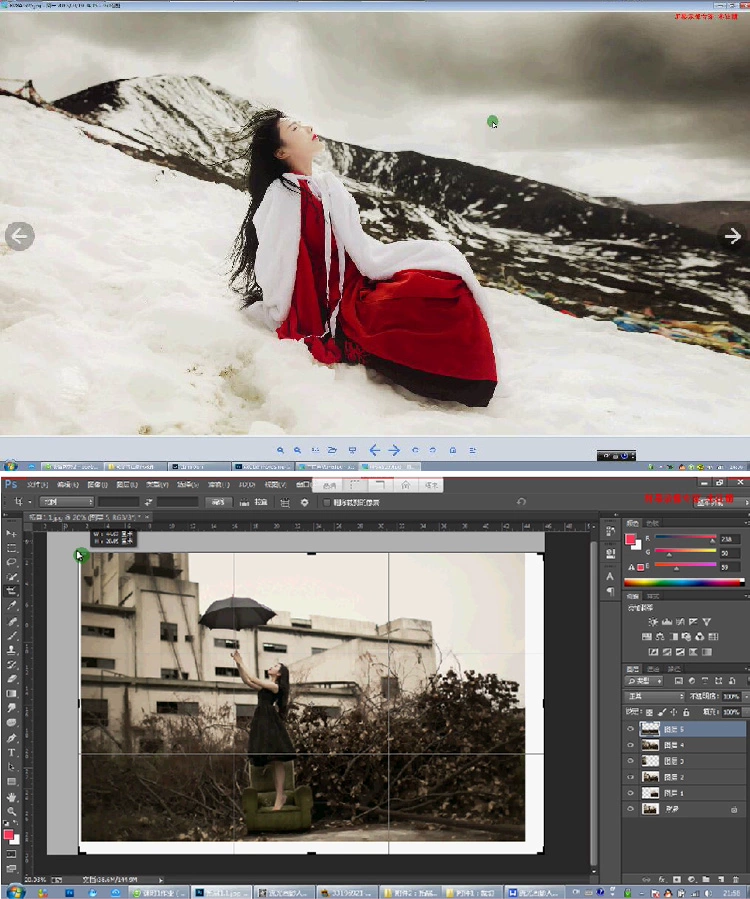Hide layer 5 using its eye icon
The width and height of the screenshot is (750, 899).
[630, 729]
